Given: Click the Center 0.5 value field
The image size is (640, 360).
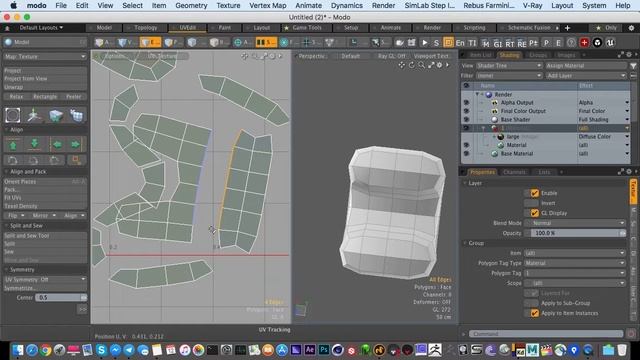Looking at the screenshot, I should (x=61, y=298).
